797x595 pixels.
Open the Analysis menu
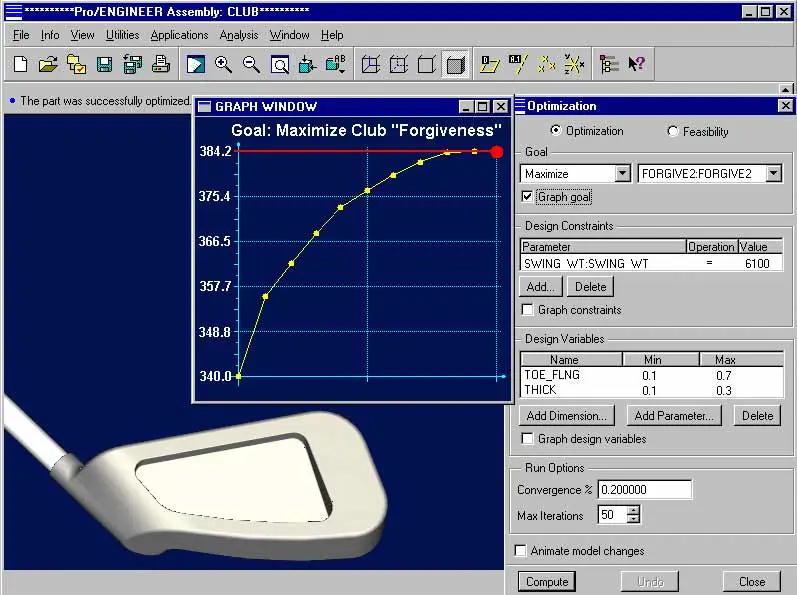point(238,35)
